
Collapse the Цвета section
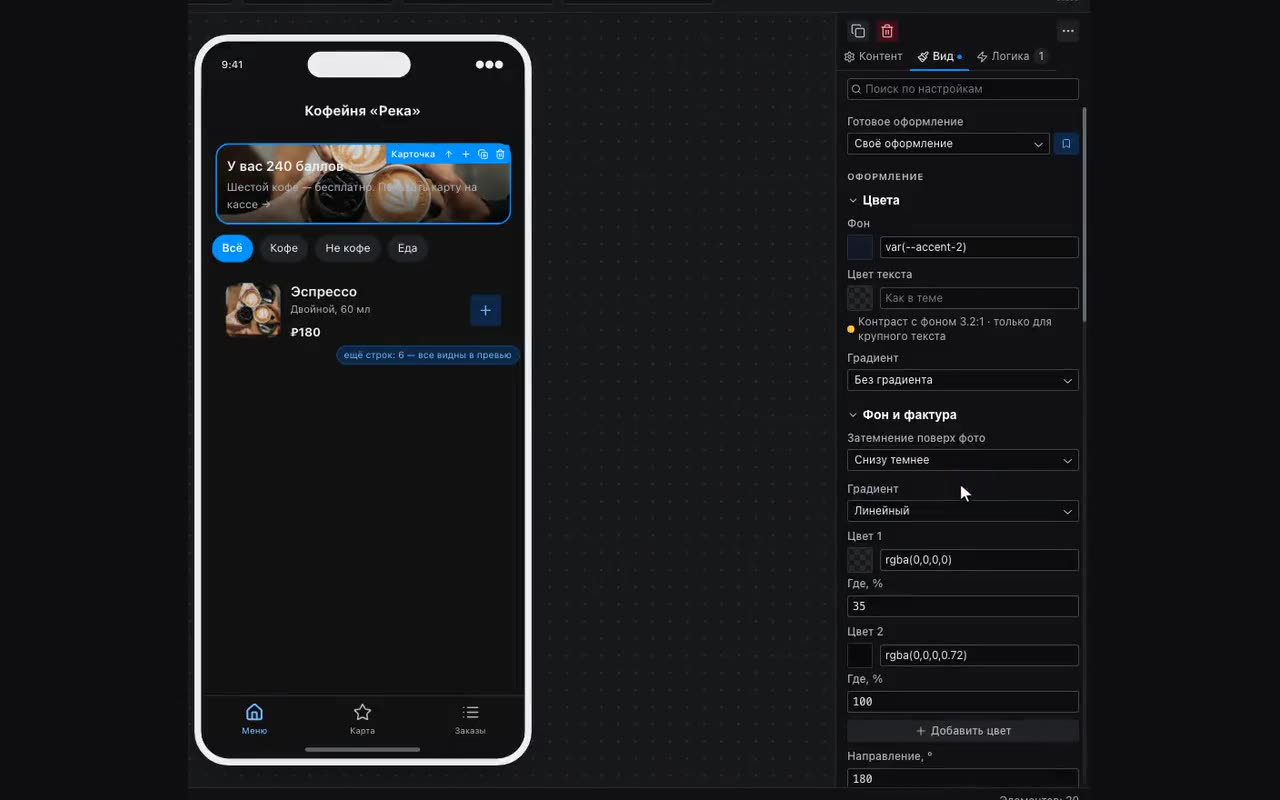point(874,200)
